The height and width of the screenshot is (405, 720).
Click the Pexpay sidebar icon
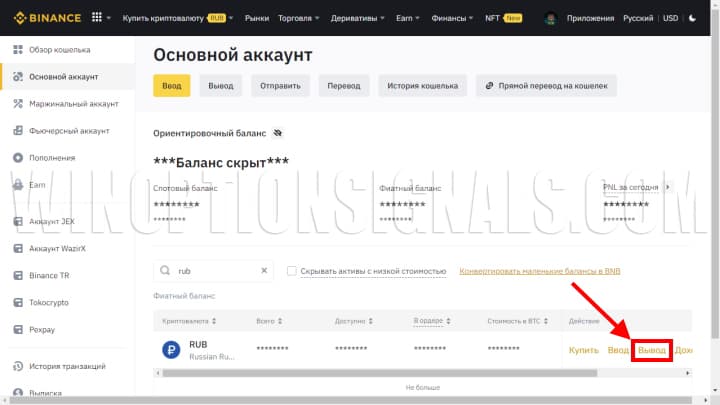click(x=18, y=330)
